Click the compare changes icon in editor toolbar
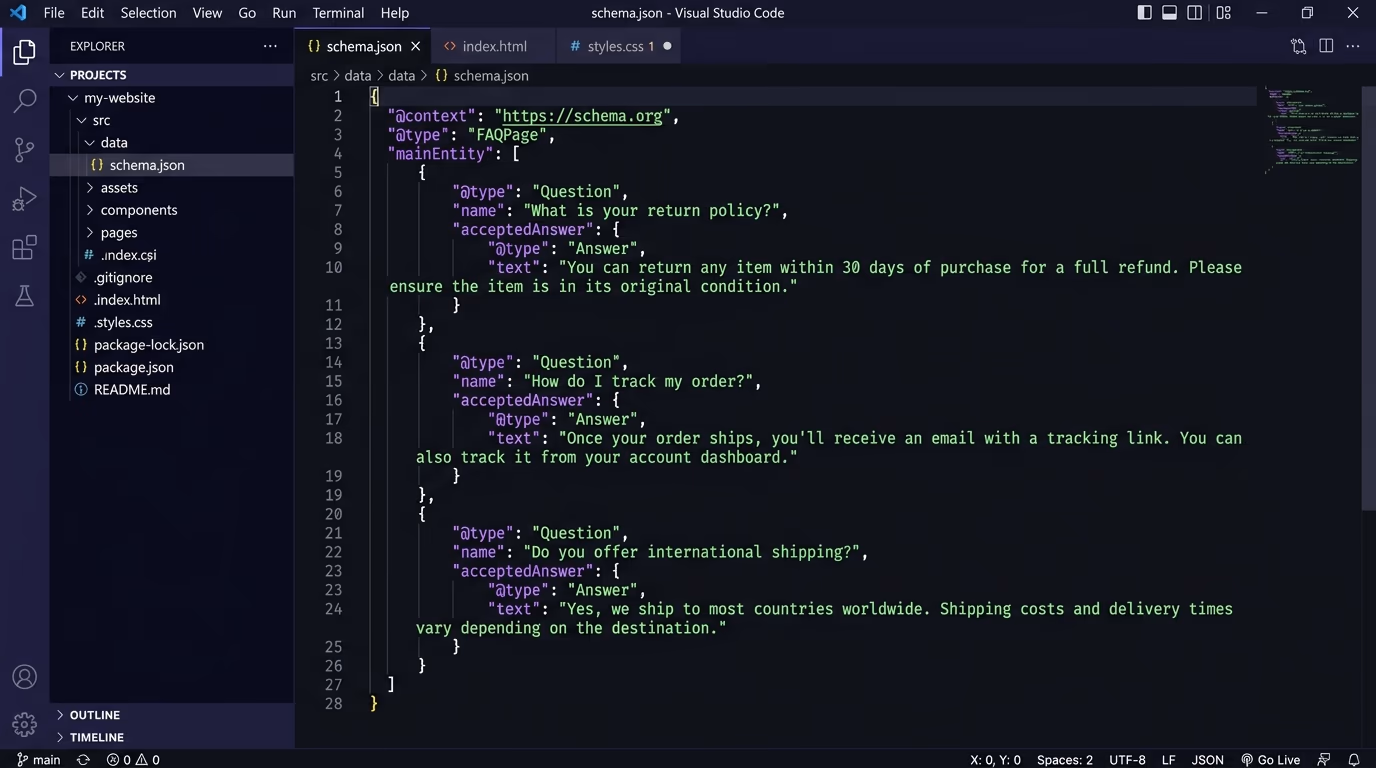The width and height of the screenshot is (1376, 768). [x=1298, y=46]
